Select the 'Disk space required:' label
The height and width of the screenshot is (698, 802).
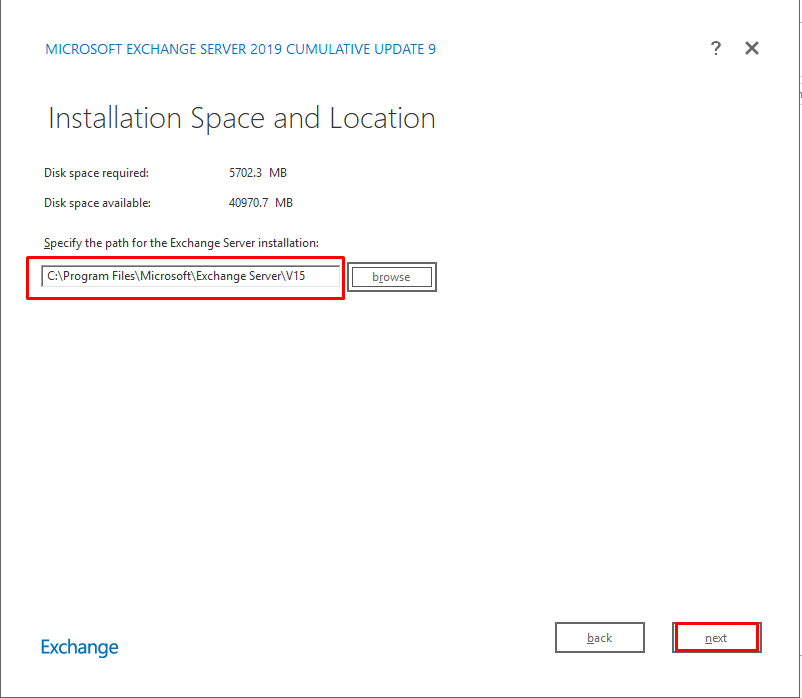[x=96, y=173]
